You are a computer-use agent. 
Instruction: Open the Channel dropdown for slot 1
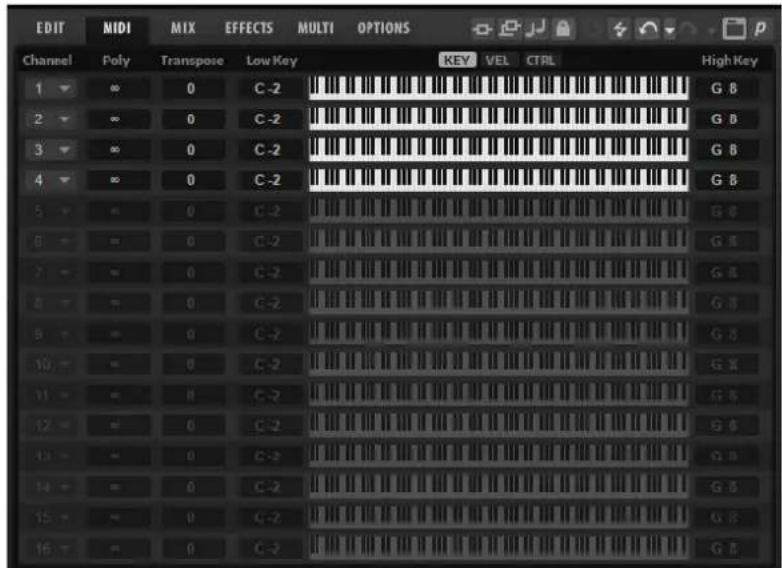[50, 89]
